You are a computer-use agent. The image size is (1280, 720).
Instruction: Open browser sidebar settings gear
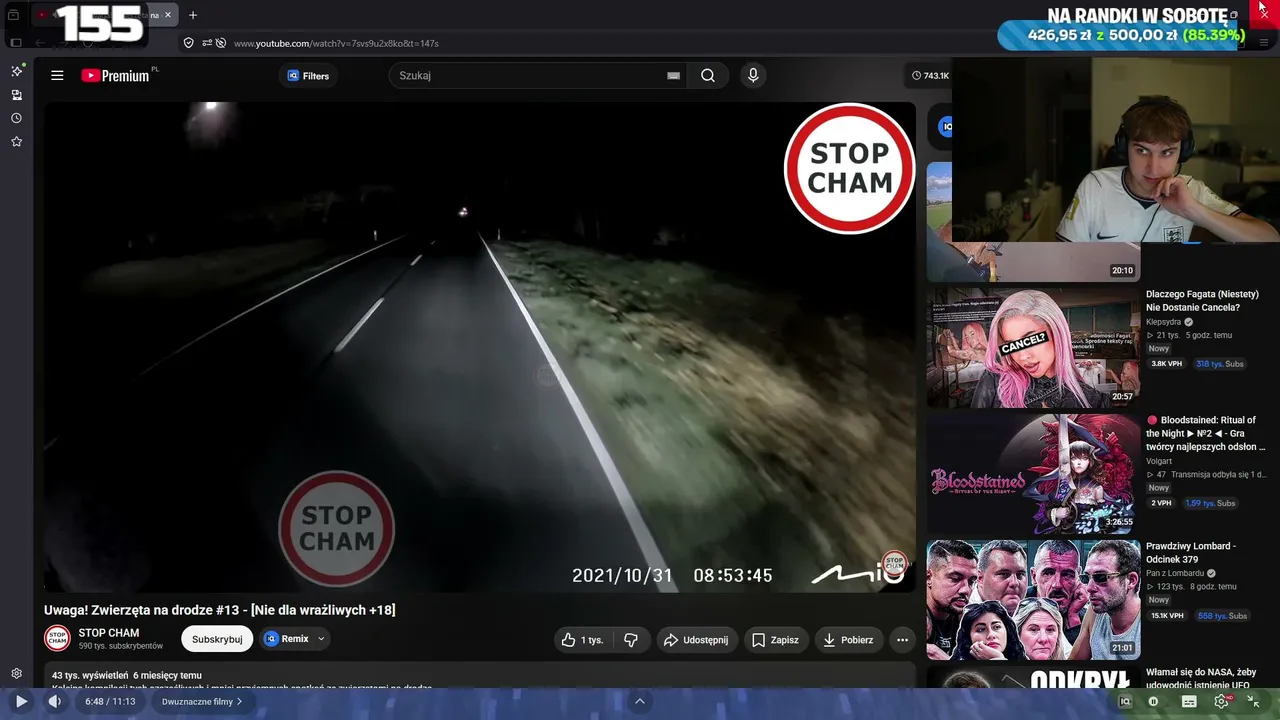click(x=16, y=674)
